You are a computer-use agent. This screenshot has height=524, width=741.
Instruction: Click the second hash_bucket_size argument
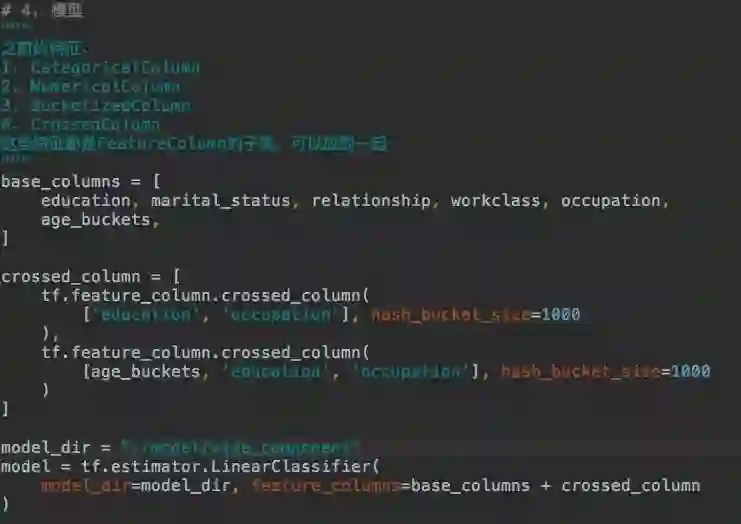pyautogui.click(x=605, y=371)
